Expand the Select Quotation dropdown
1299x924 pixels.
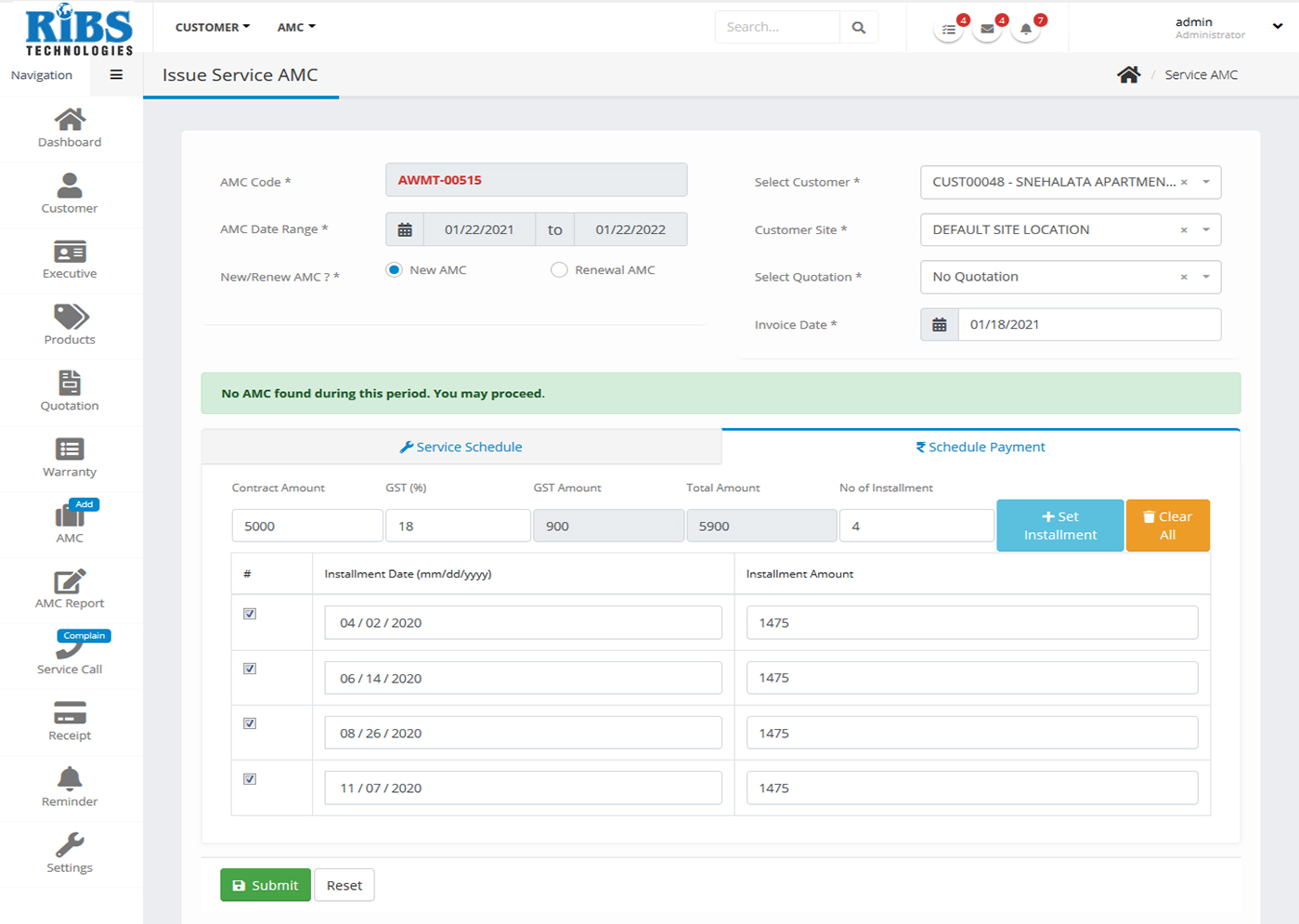click(x=1206, y=277)
